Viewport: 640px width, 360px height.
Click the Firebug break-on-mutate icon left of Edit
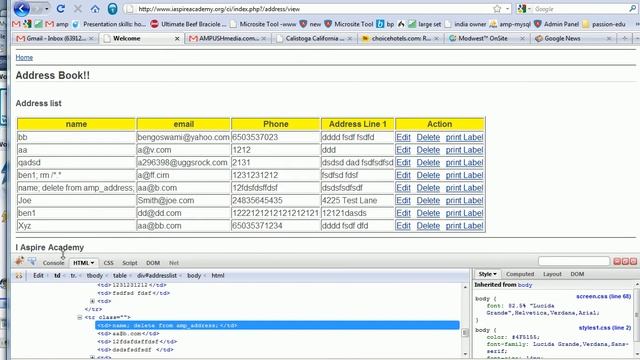tap(19, 276)
